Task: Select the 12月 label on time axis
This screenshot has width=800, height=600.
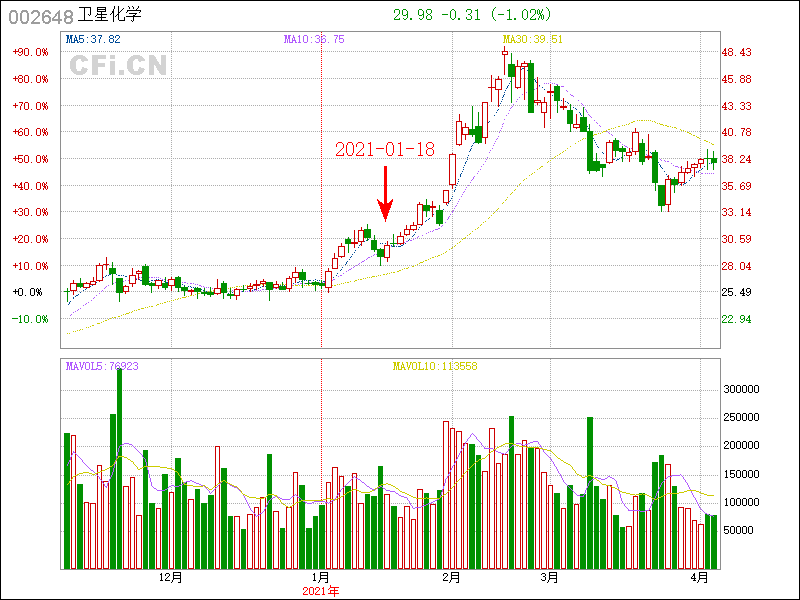Action: 171,577
